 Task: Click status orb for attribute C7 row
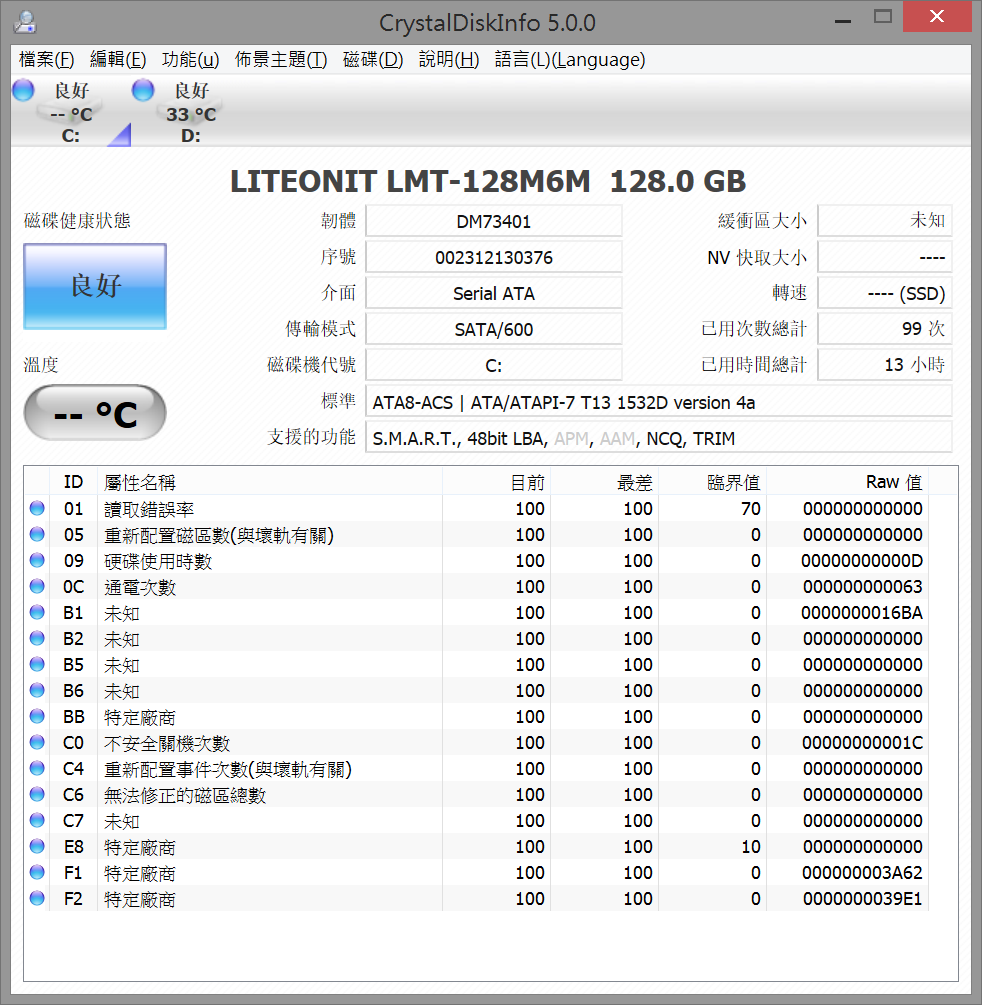37,820
